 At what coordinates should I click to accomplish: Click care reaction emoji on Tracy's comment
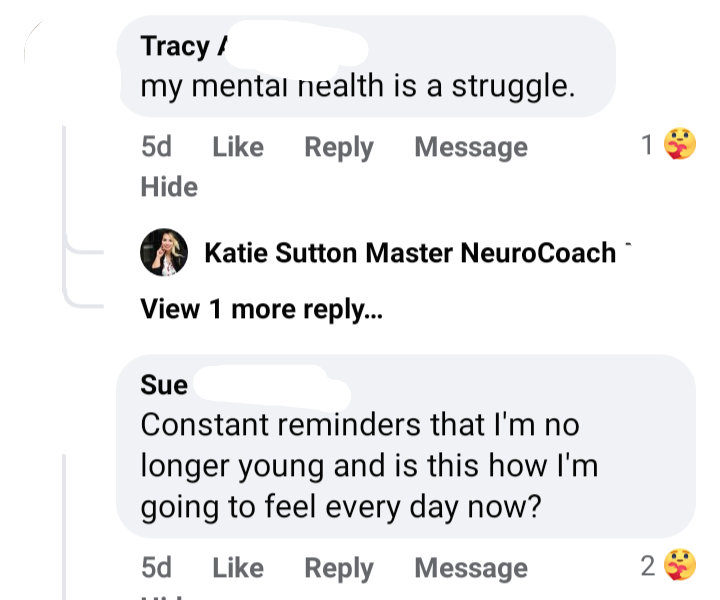point(680,147)
